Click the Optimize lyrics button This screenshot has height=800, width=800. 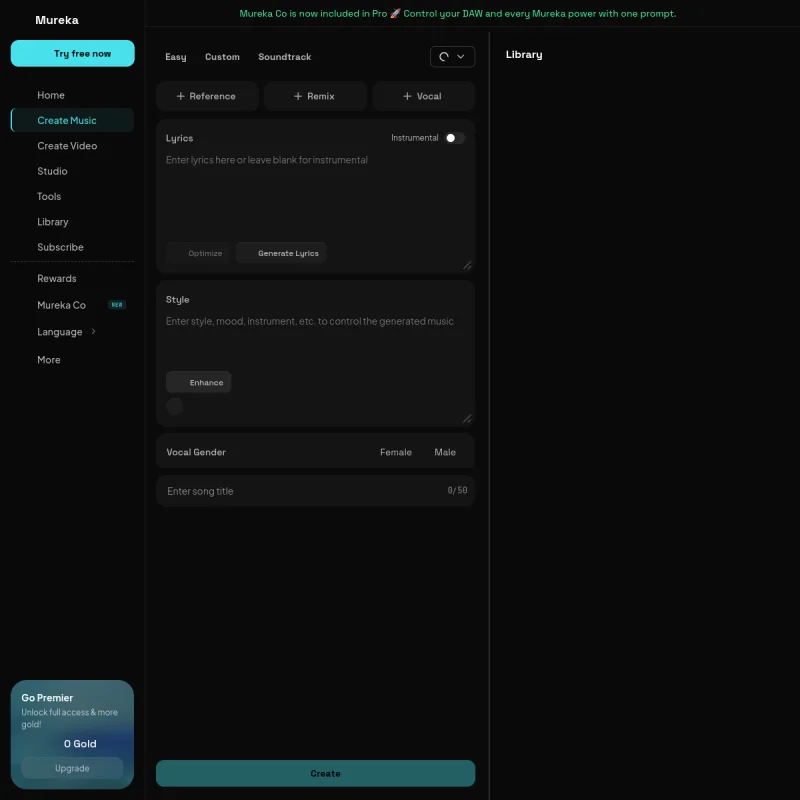point(199,253)
